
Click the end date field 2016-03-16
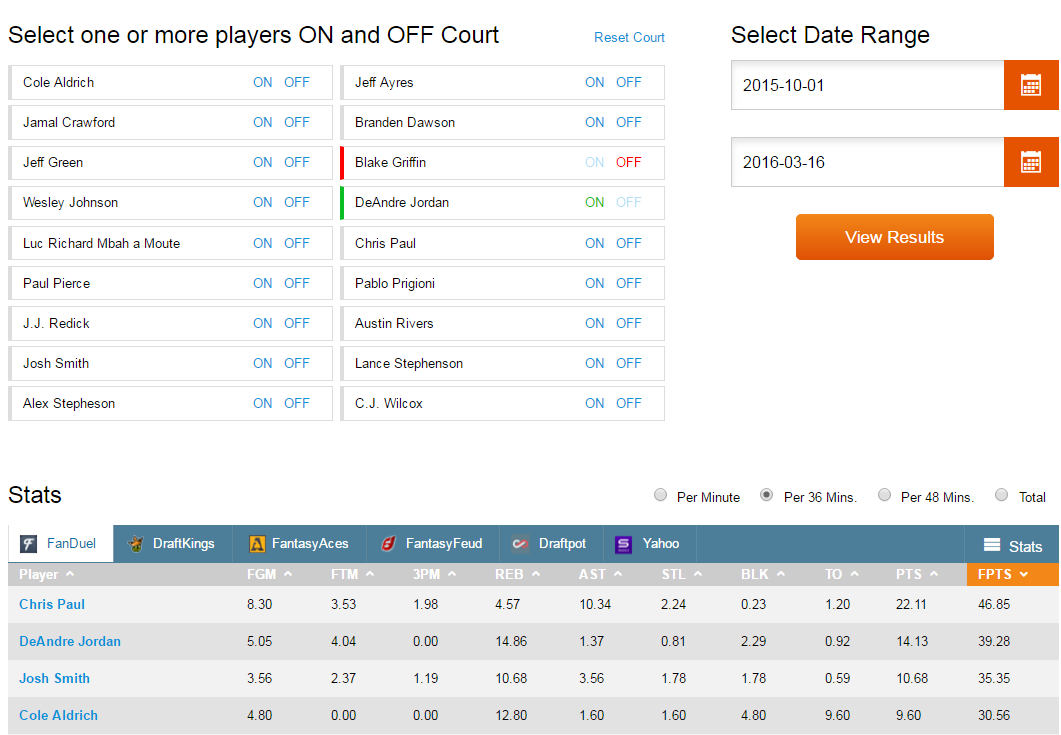click(x=867, y=162)
